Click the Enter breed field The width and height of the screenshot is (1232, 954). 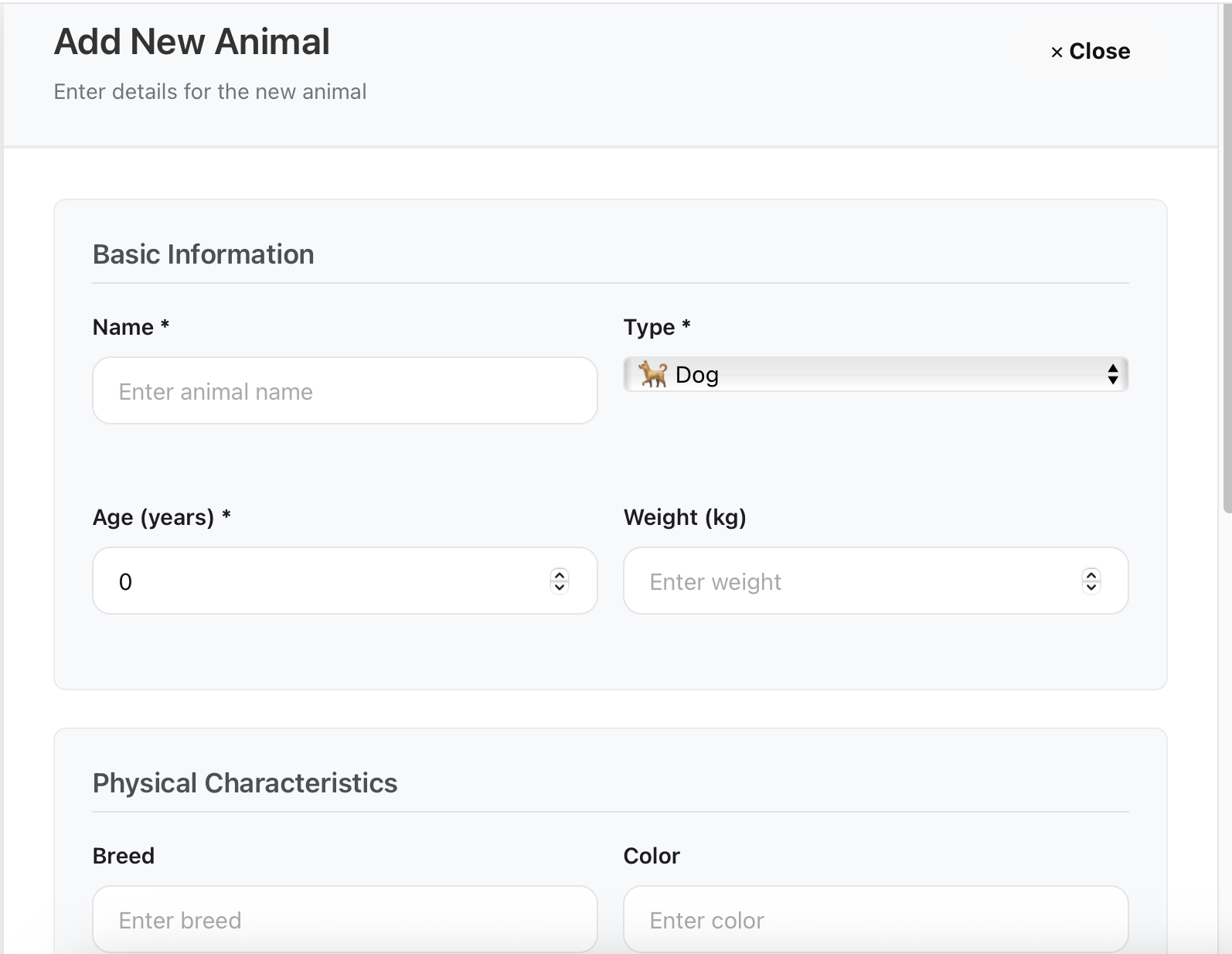(344, 919)
